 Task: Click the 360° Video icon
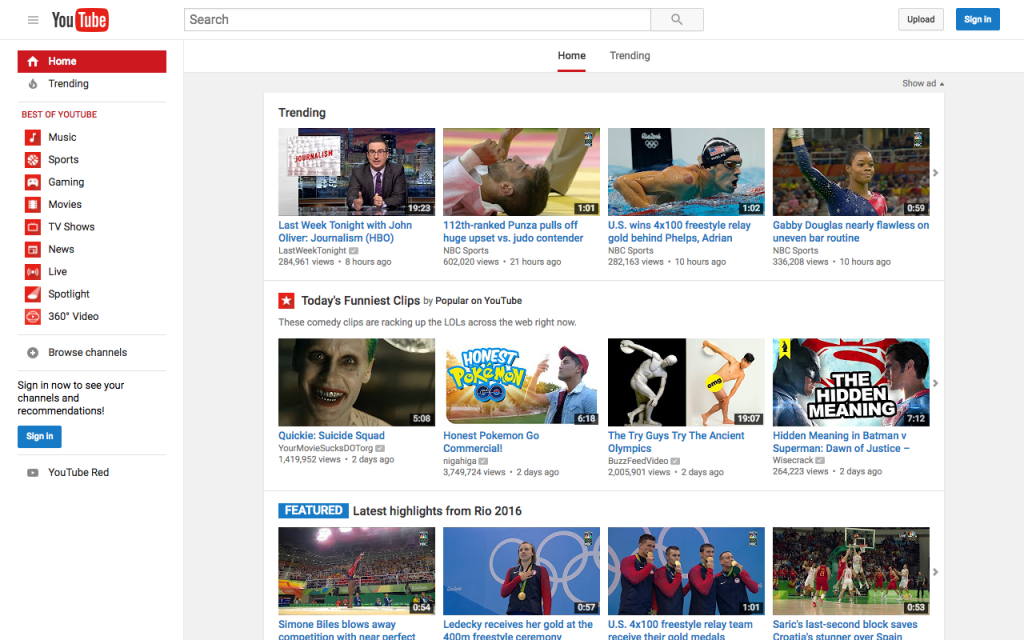pos(33,317)
